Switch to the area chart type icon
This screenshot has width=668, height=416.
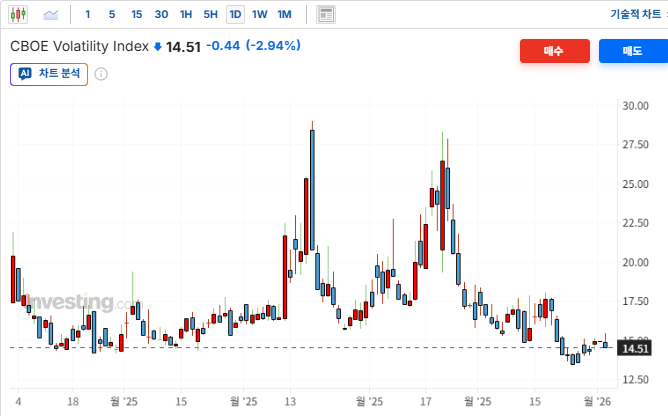tap(51, 15)
